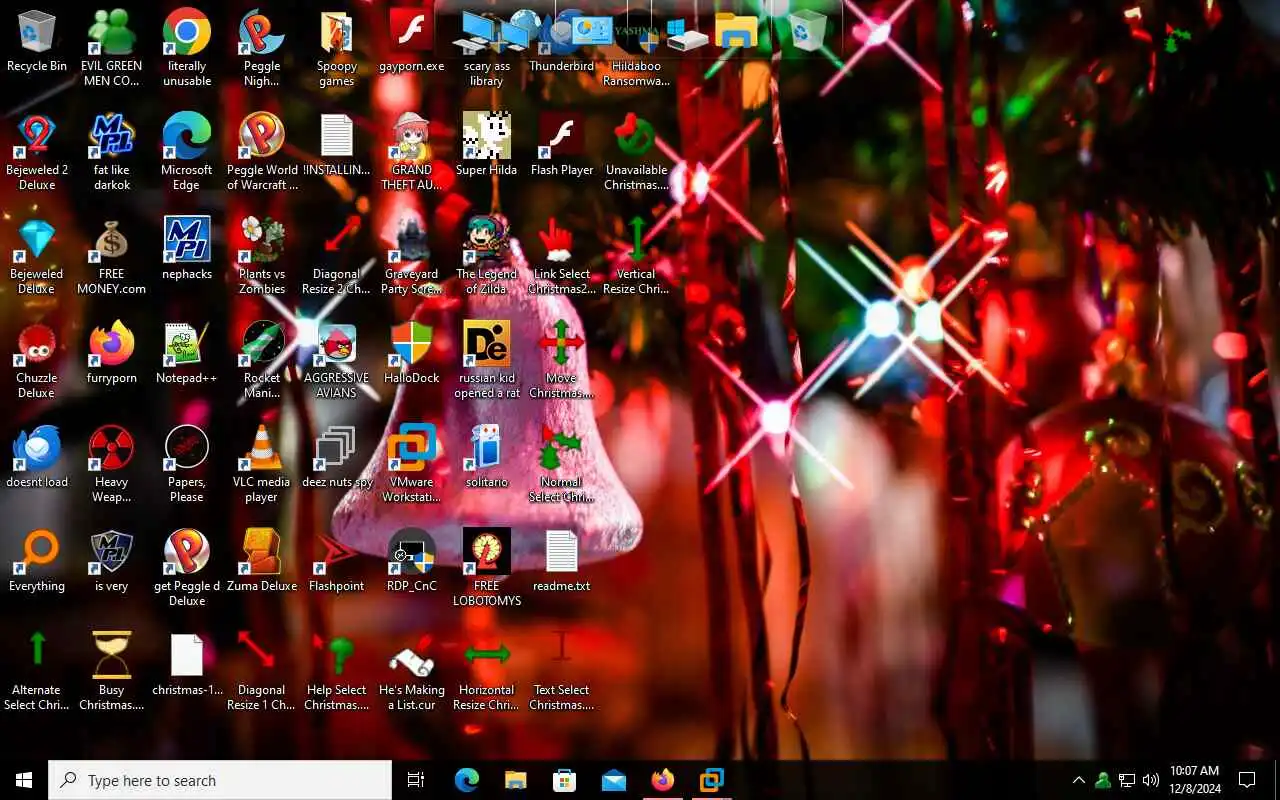Open readme.txt on the desktop

pyautogui.click(x=562, y=562)
